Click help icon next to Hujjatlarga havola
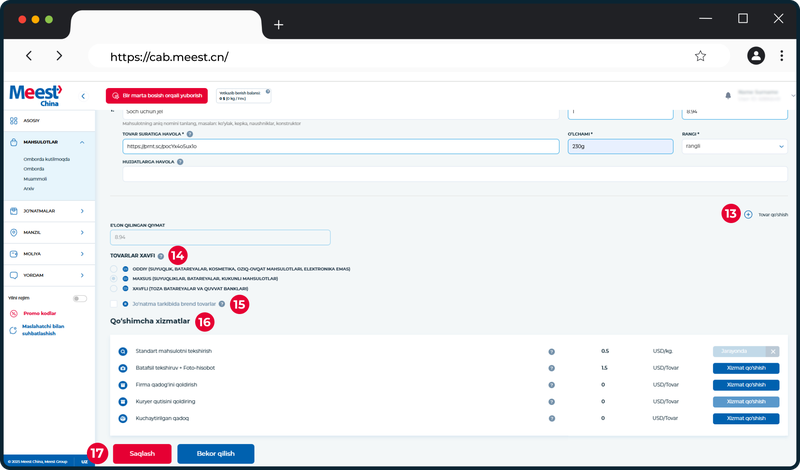Viewport: 800px width, 470px height. coord(180,162)
